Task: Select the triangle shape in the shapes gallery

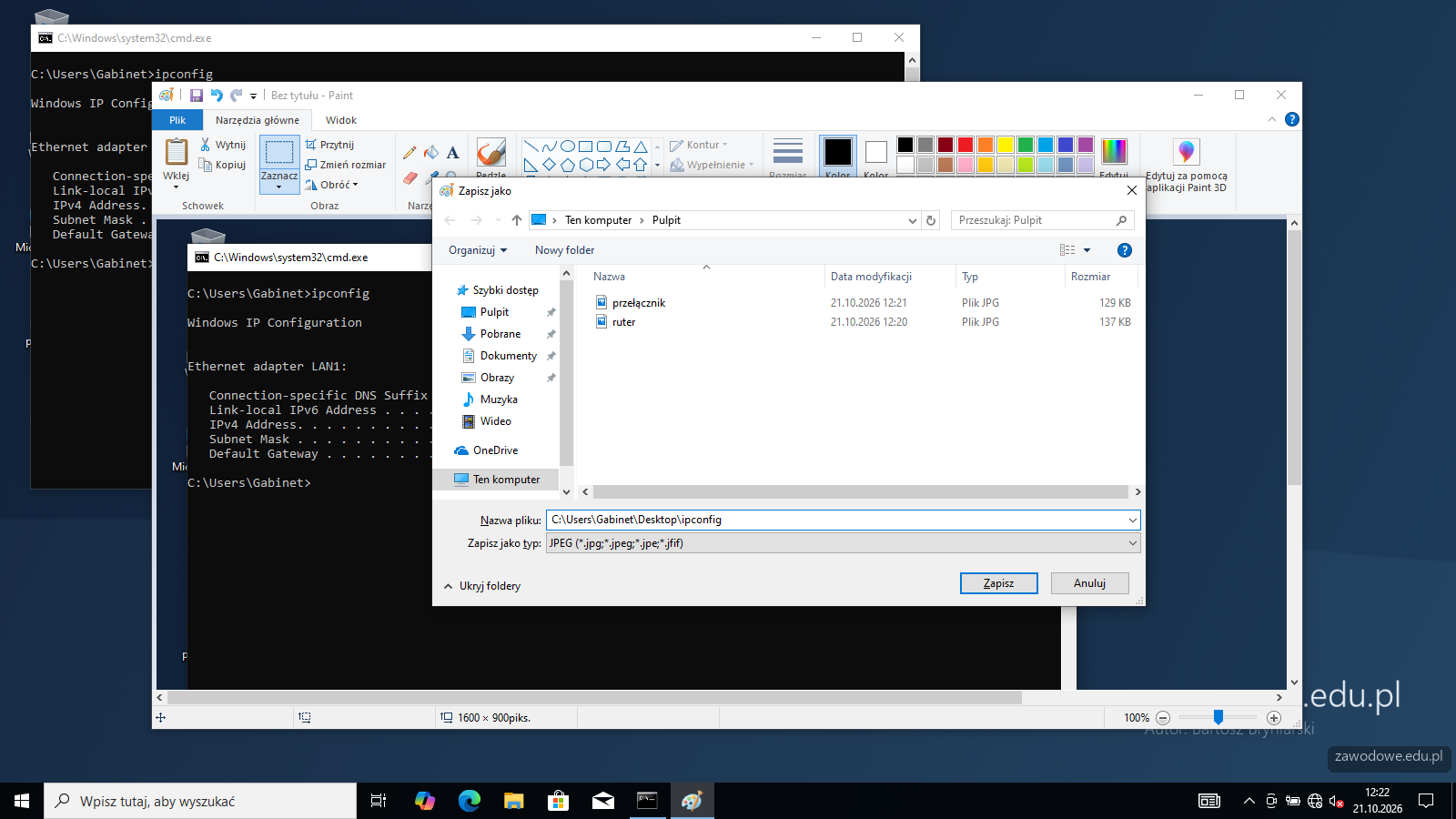Action: coord(641,147)
